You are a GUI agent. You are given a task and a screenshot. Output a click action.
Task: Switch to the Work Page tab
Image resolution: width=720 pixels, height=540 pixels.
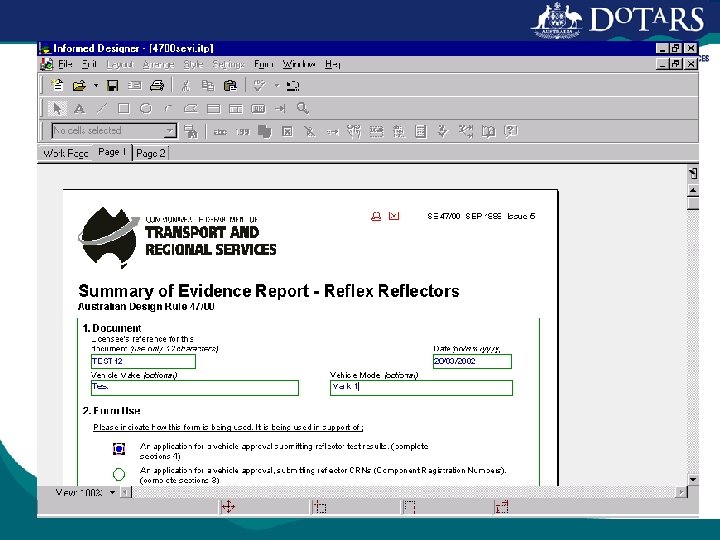point(65,153)
